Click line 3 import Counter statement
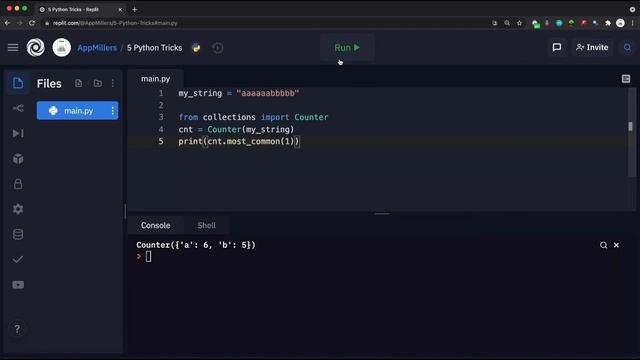 253,117
